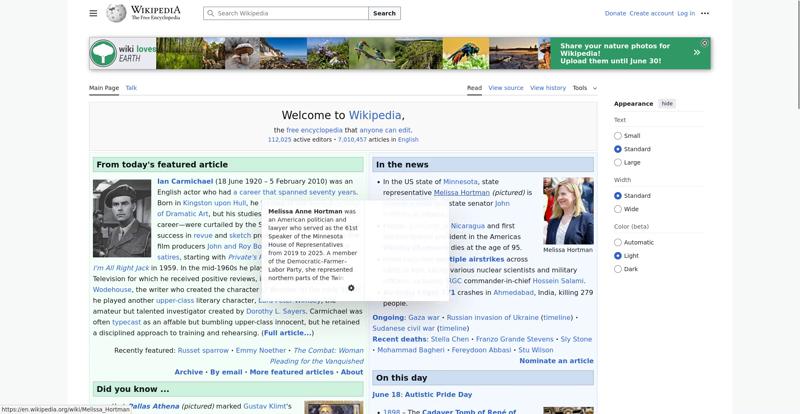
Task: Open the Melissa Hortman article link
Action: (x=462, y=192)
